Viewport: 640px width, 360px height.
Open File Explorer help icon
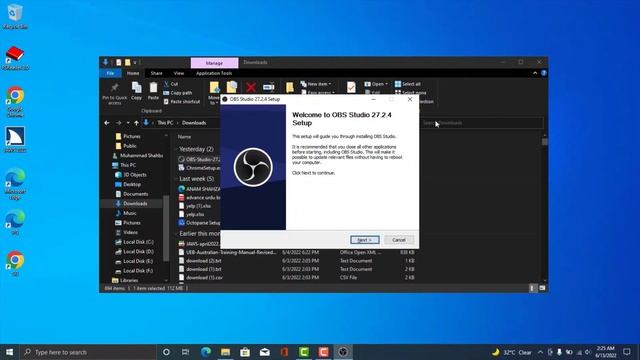coord(544,73)
